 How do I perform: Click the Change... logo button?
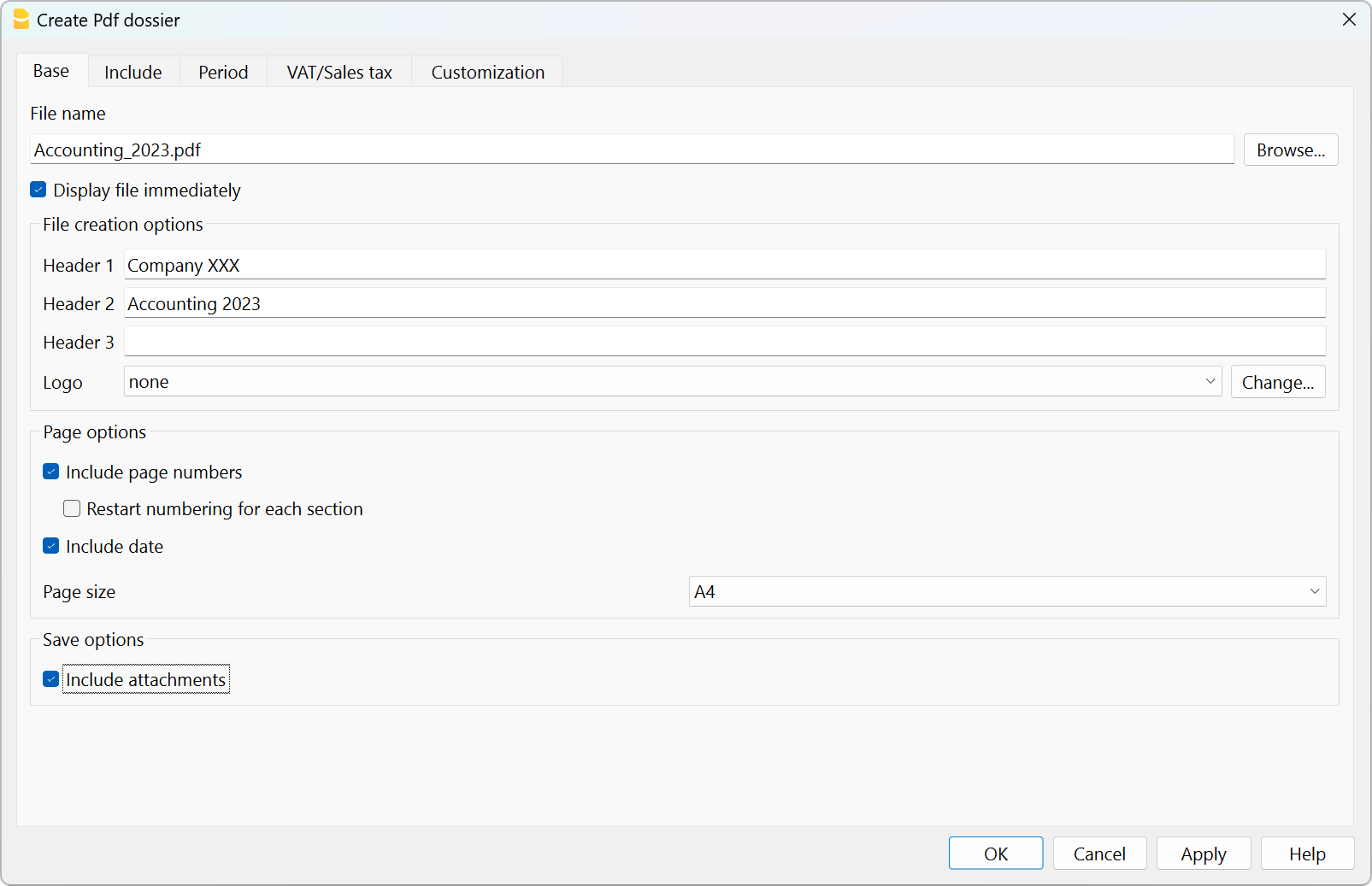point(1277,383)
